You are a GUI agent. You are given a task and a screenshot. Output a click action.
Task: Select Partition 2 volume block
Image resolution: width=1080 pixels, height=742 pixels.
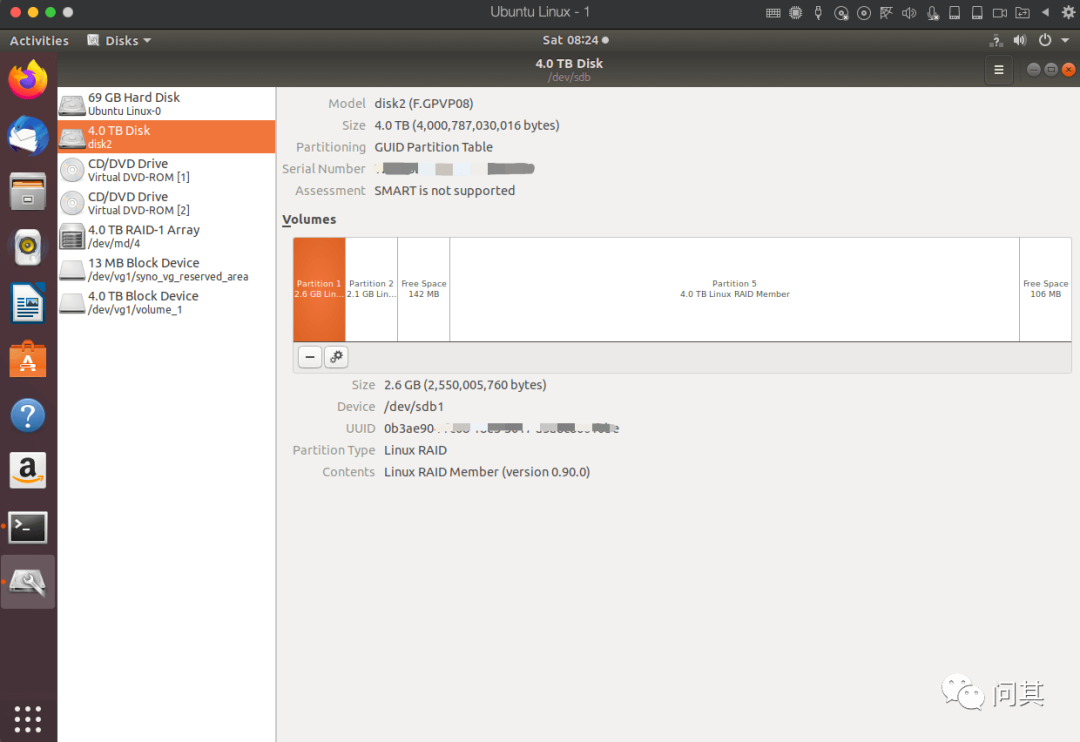[x=371, y=289]
